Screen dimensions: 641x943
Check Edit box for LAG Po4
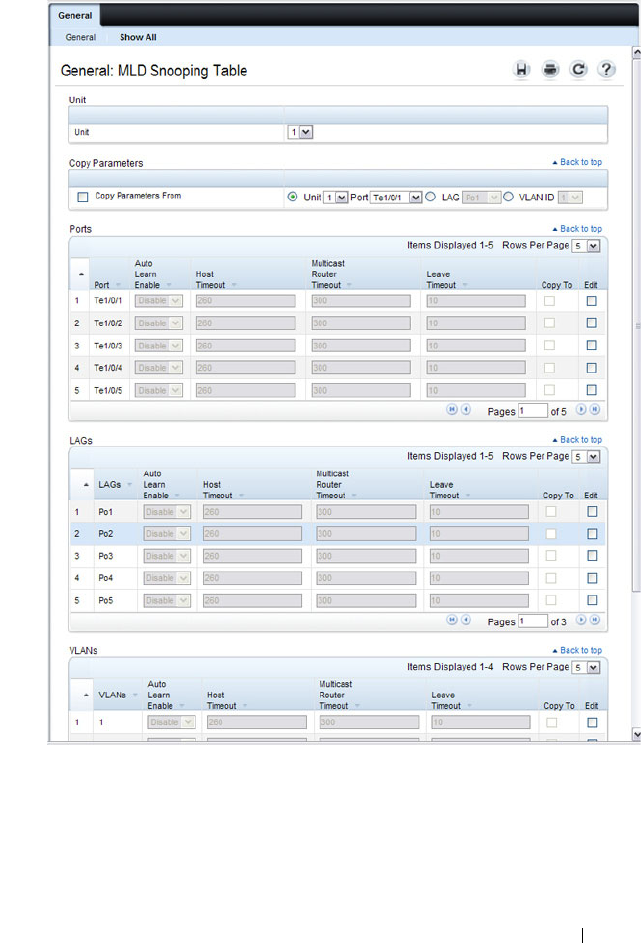pyautogui.click(x=592, y=578)
